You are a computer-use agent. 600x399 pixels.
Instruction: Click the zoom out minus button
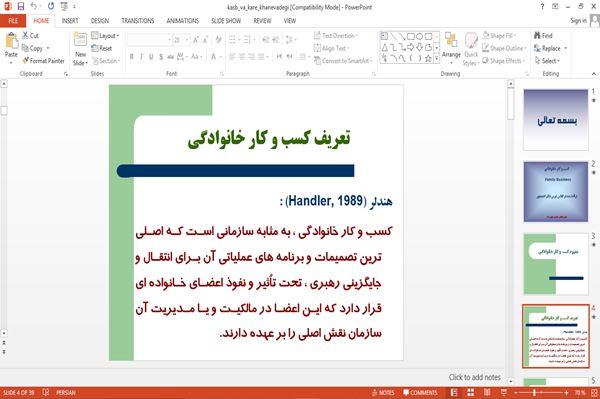tap(515, 392)
